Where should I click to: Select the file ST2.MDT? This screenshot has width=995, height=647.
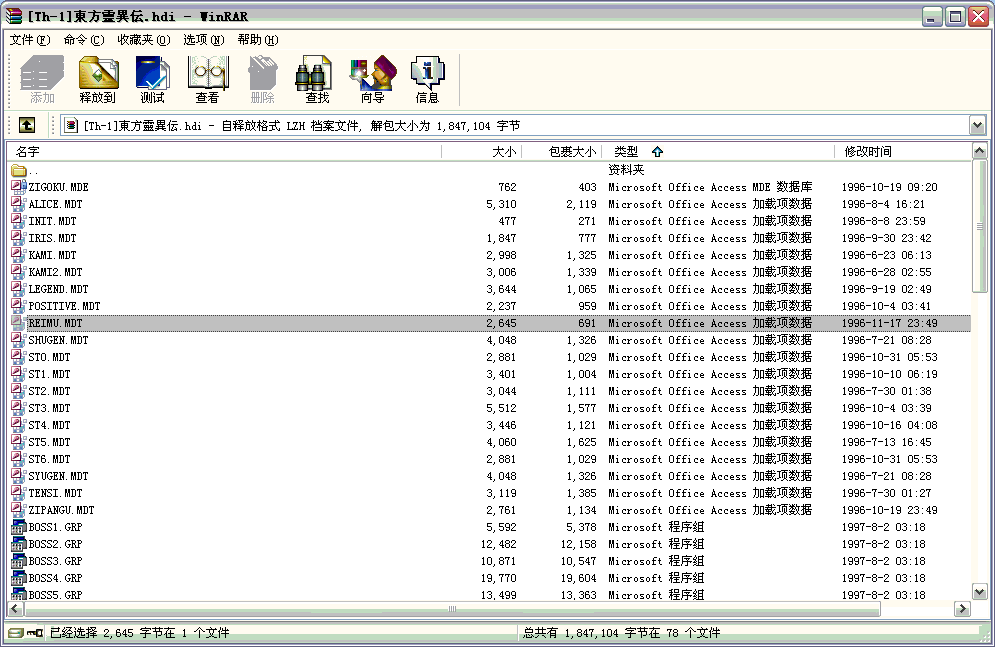[49, 391]
